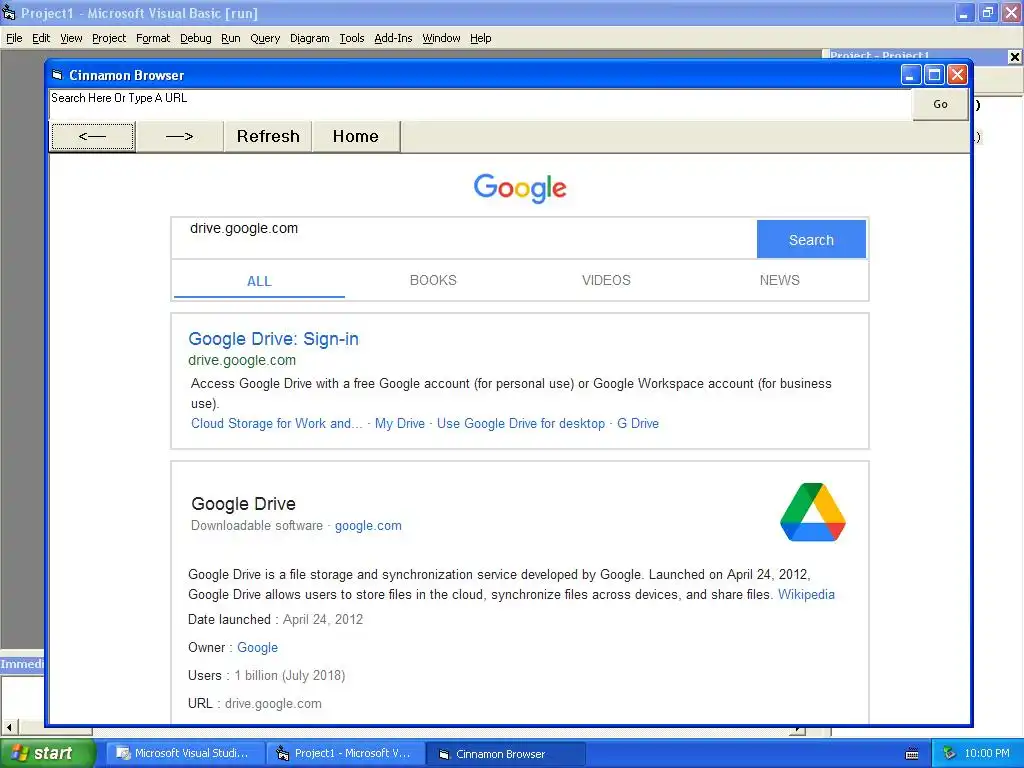
Task: Open the Google Drive: Sign-in result
Action: (274, 339)
